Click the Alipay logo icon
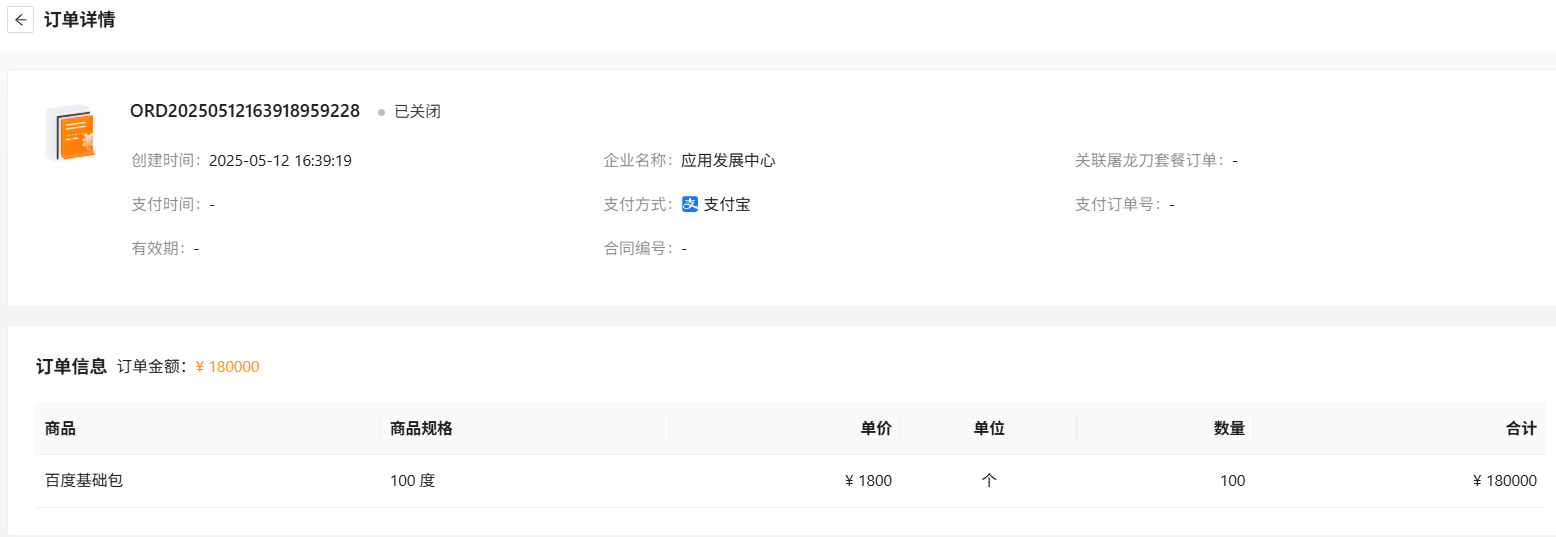1556x537 pixels. (x=690, y=204)
